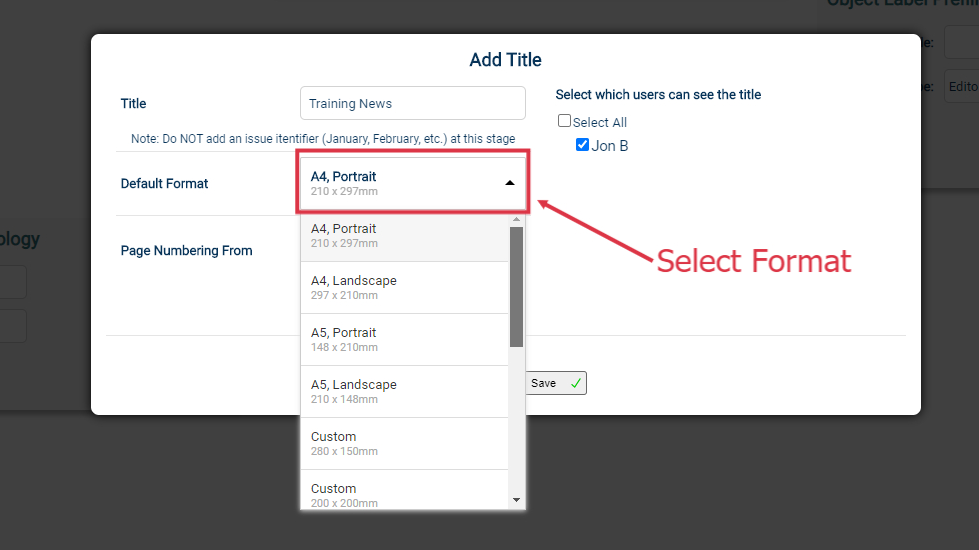Select A4, Portrait in the list
The image size is (979, 550).
point(405,236)
